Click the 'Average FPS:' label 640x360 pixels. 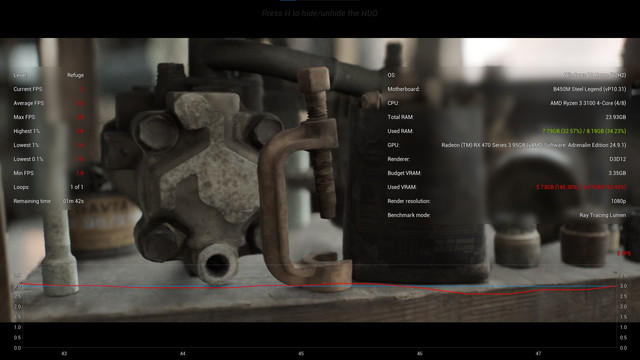pos(29,103)
